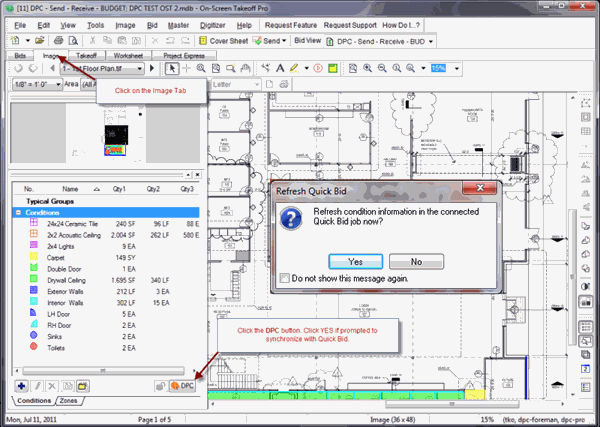Open the highlighter tool dropdown arrow
The width and height of the screenshot is (600, 427).
pyautogui.click(x=307, y=68)
